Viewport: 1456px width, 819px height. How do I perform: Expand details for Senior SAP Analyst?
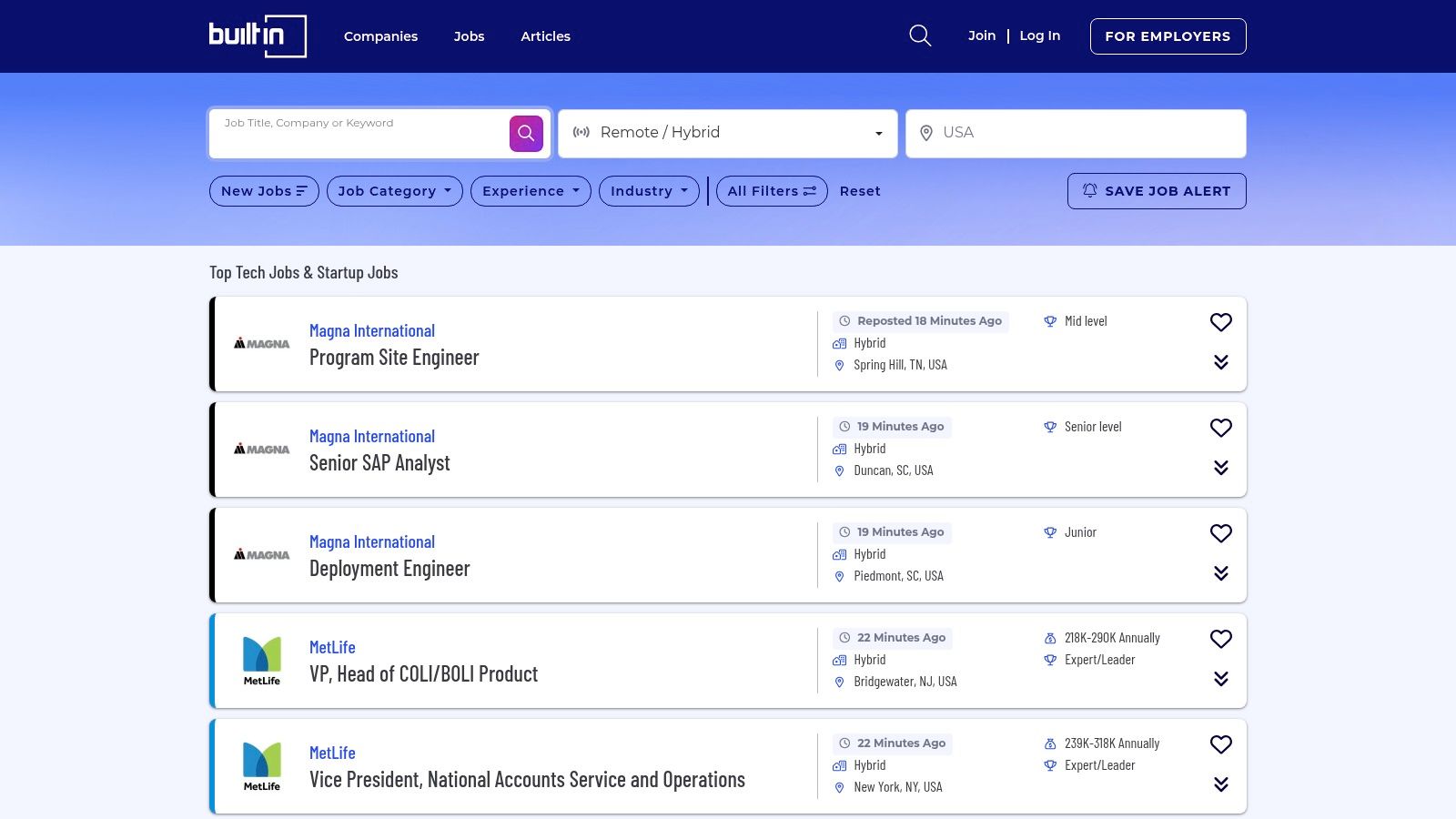1221,468
